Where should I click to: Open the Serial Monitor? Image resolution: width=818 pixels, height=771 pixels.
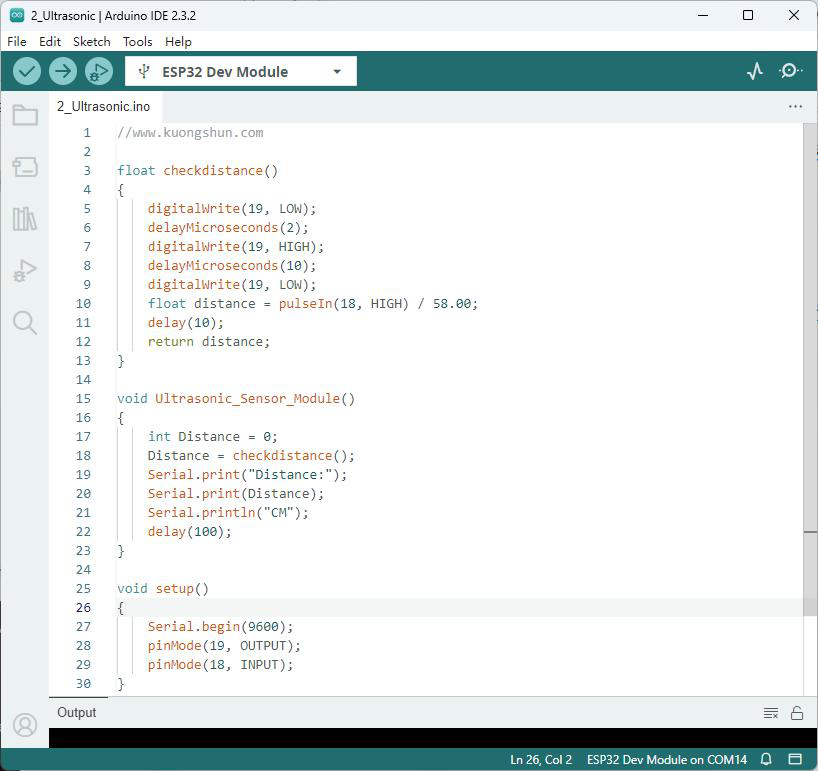(790, 71)
